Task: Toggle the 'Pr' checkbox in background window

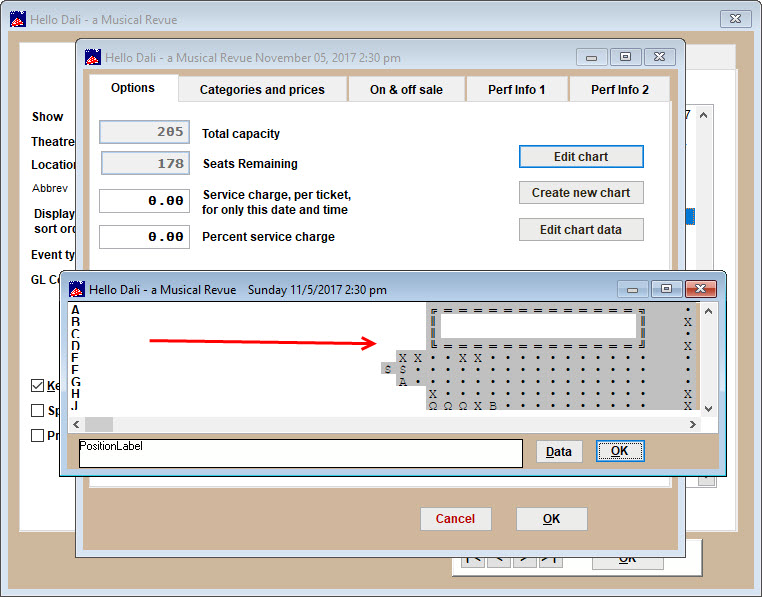Action: [x=37, y=435]
